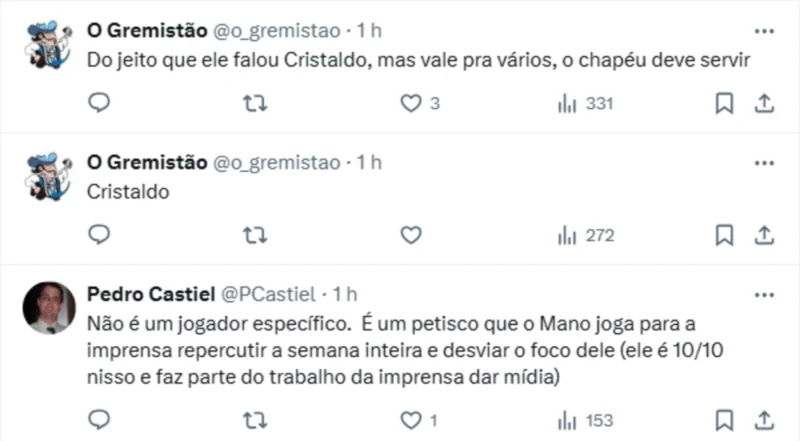View analytics showing 272 views

click(584, 235)
